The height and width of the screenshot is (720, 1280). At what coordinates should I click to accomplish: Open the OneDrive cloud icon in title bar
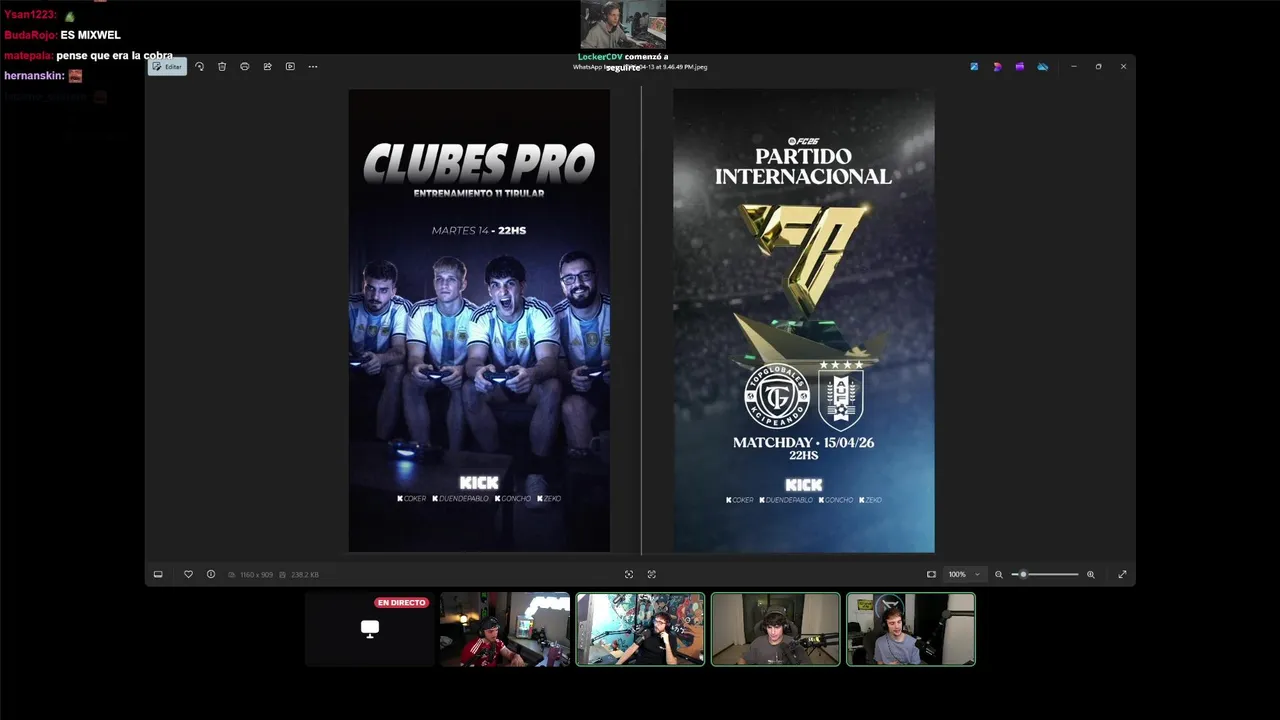click(1042, 67)
